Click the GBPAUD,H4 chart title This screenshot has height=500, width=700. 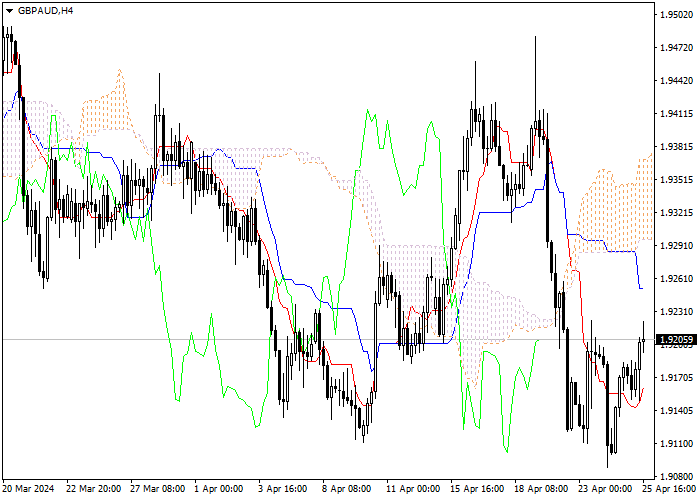[46, 11]
